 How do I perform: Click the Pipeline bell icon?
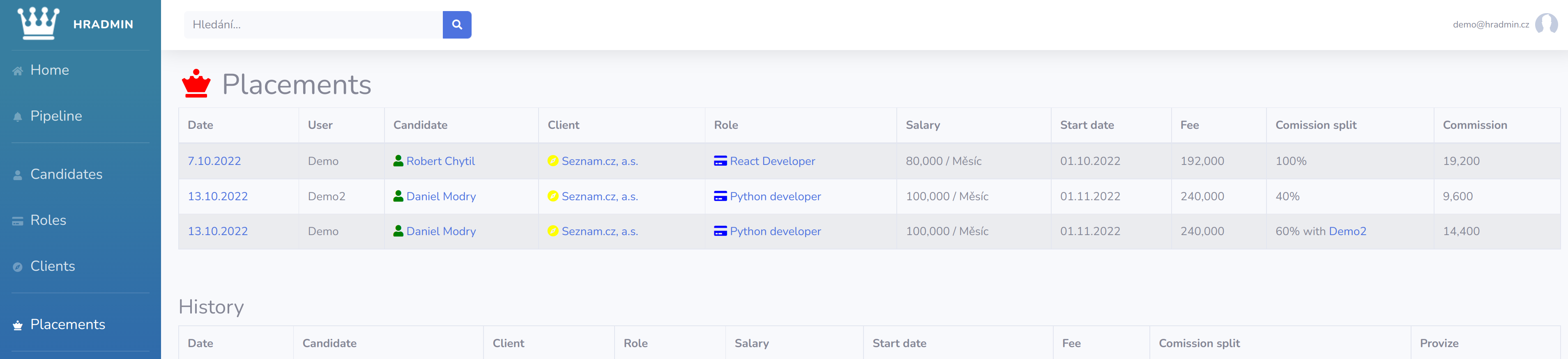pos(18,117)
